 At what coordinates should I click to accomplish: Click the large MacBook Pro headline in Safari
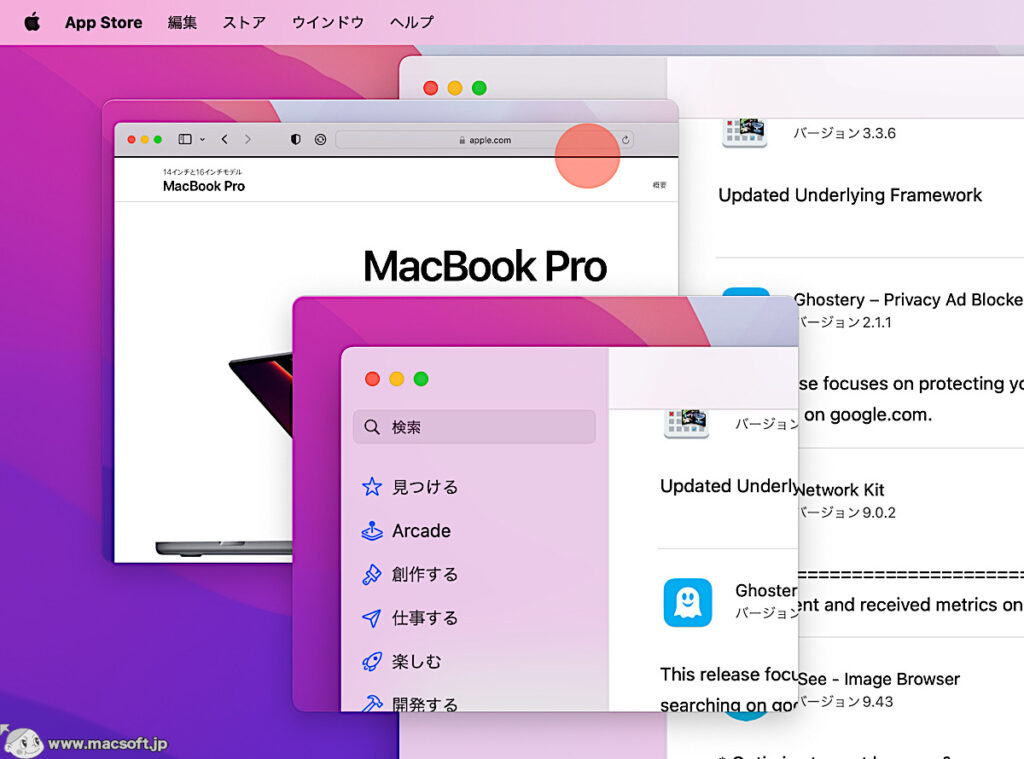pos(485,266)
